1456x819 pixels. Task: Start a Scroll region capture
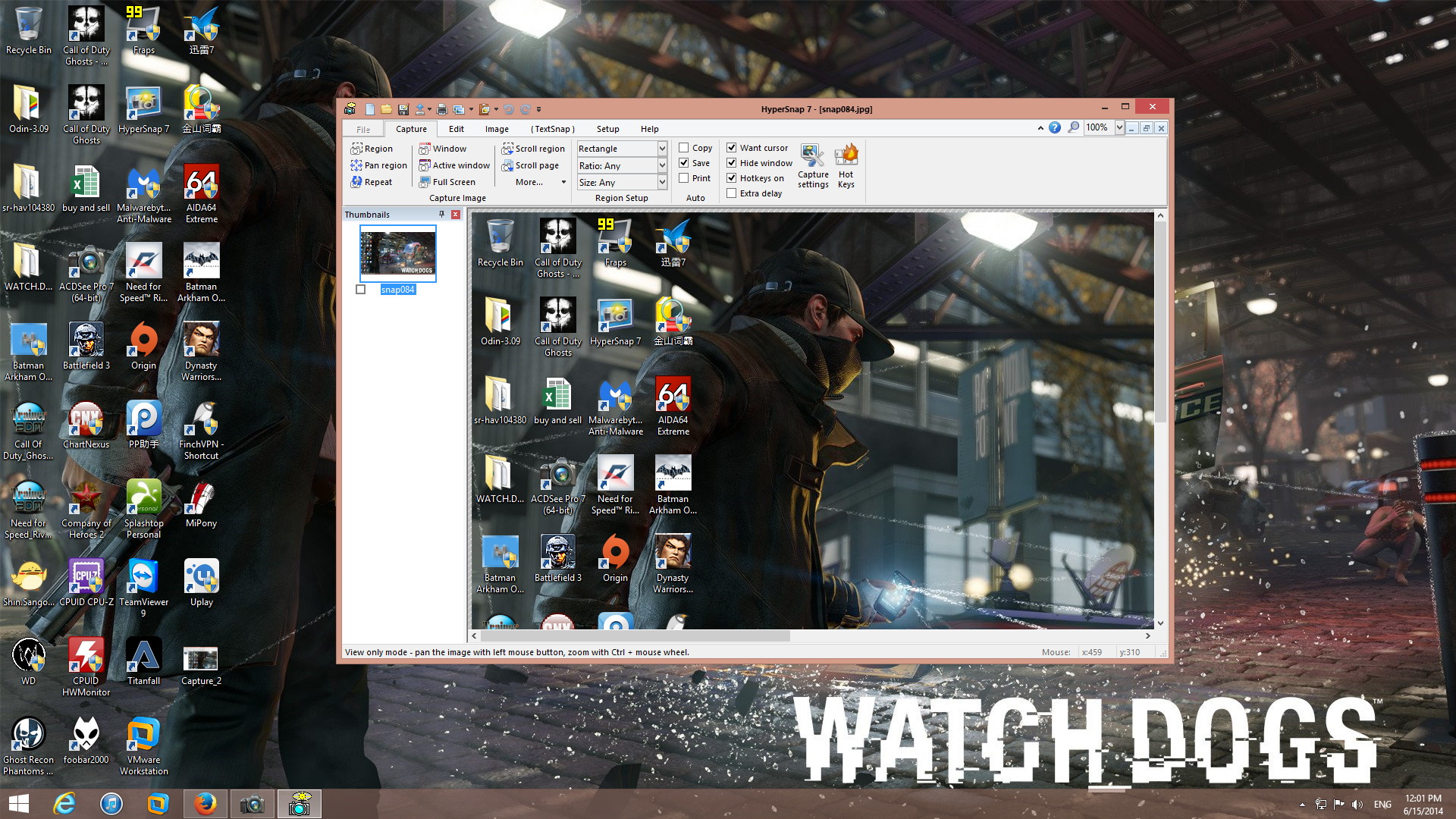(533, 149)
